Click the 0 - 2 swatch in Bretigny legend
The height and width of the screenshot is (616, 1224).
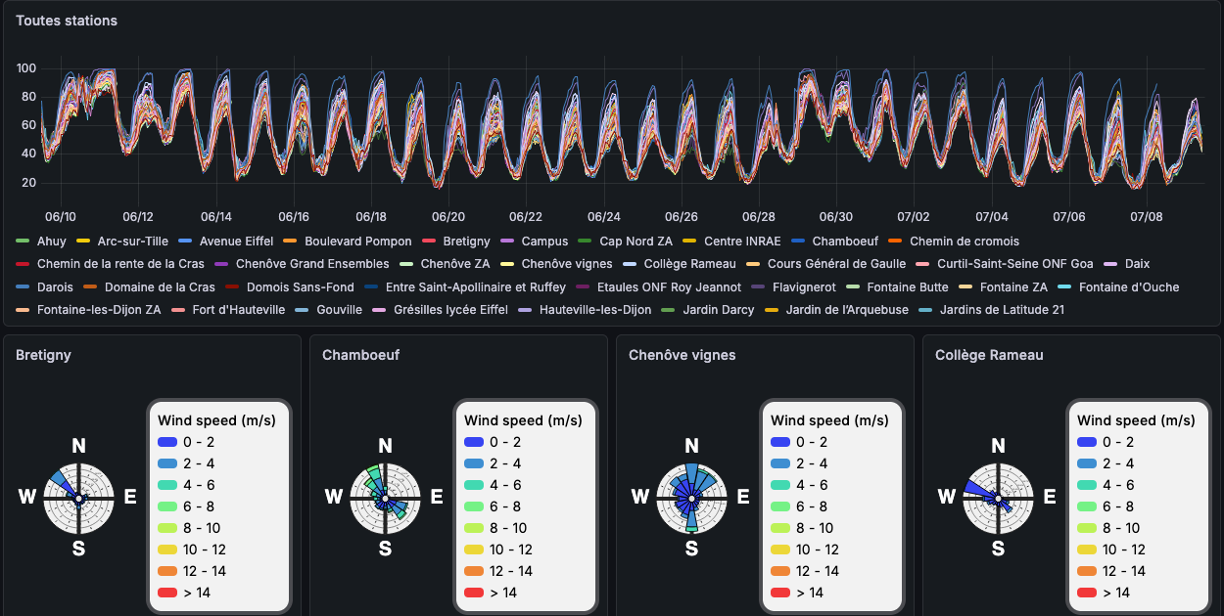(x=167, y=442)
